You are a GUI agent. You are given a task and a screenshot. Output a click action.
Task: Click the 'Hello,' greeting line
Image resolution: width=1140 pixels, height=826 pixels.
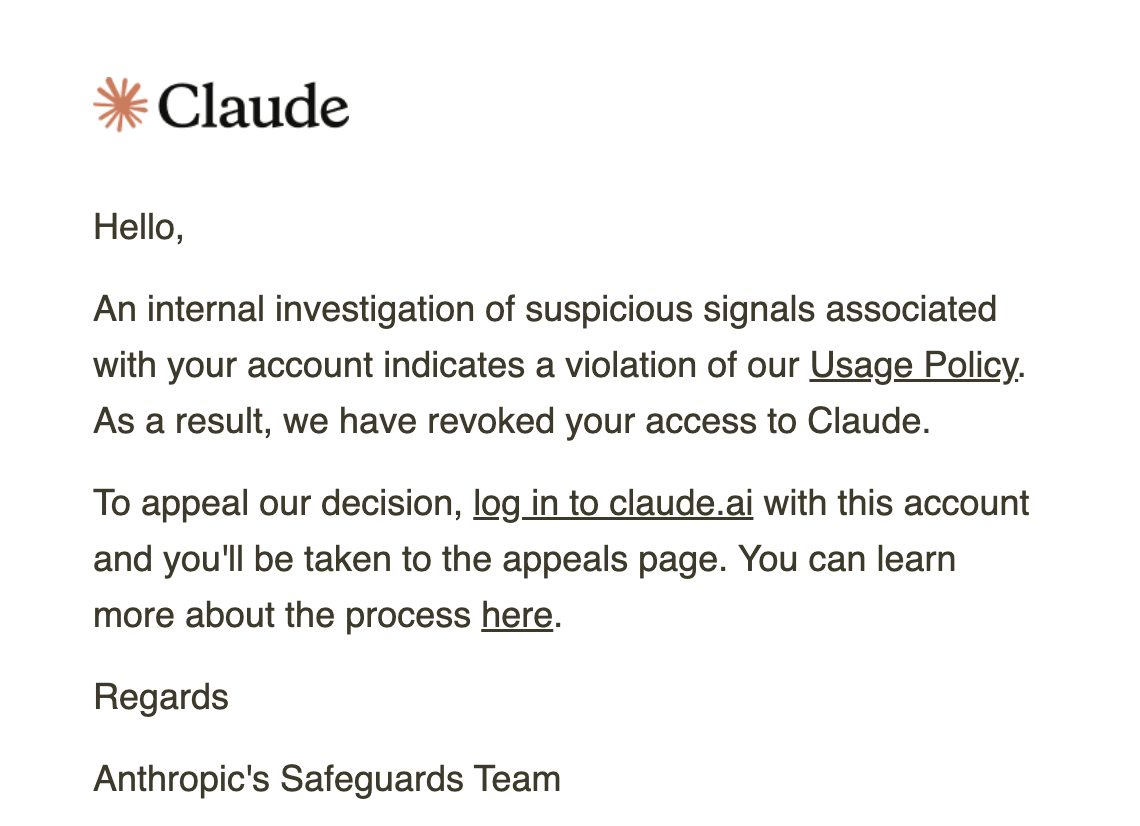[138, 227]
